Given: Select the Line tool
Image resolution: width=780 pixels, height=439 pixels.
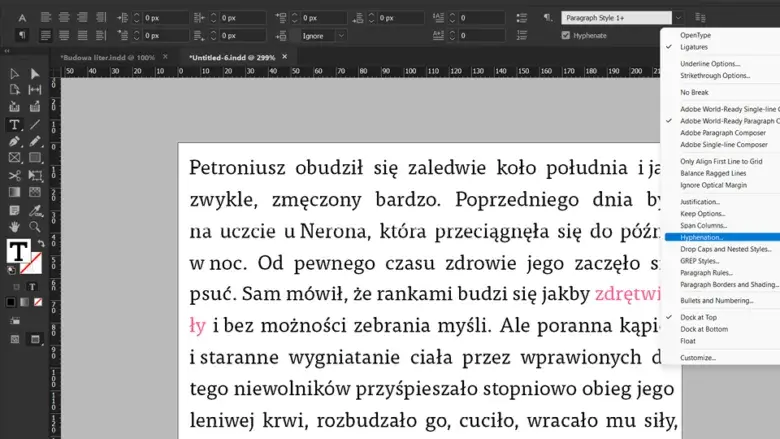Looking at the screenshot, I should [x=35, y=124].
